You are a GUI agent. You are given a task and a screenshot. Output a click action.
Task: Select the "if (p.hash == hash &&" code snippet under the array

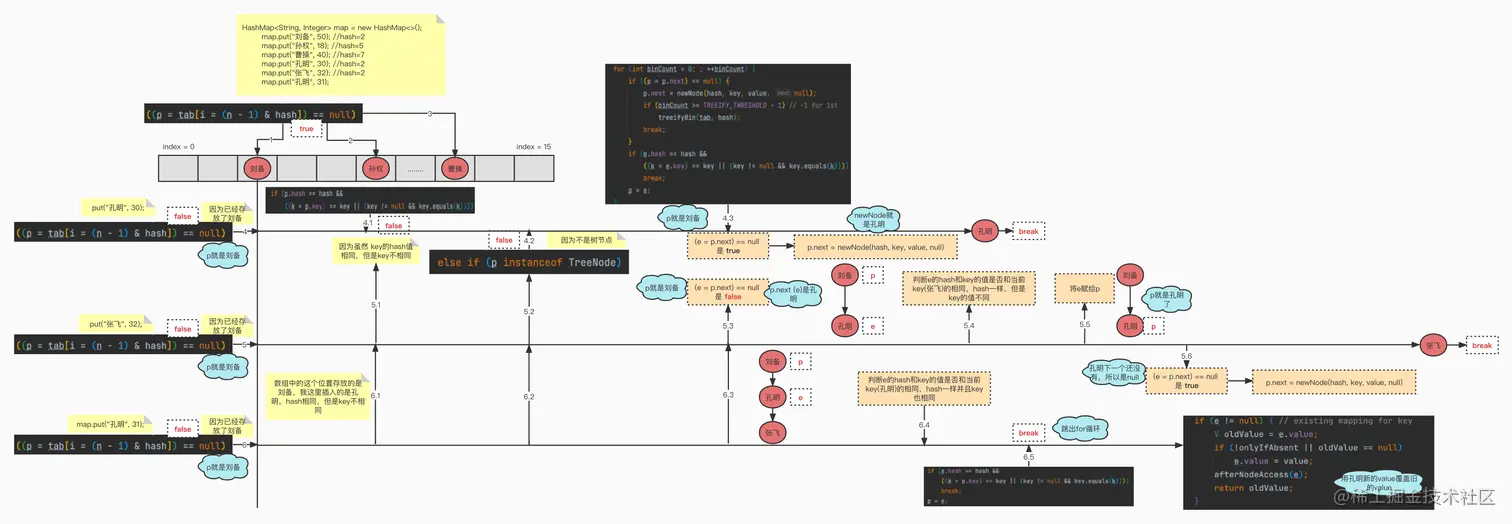(369, 200)
